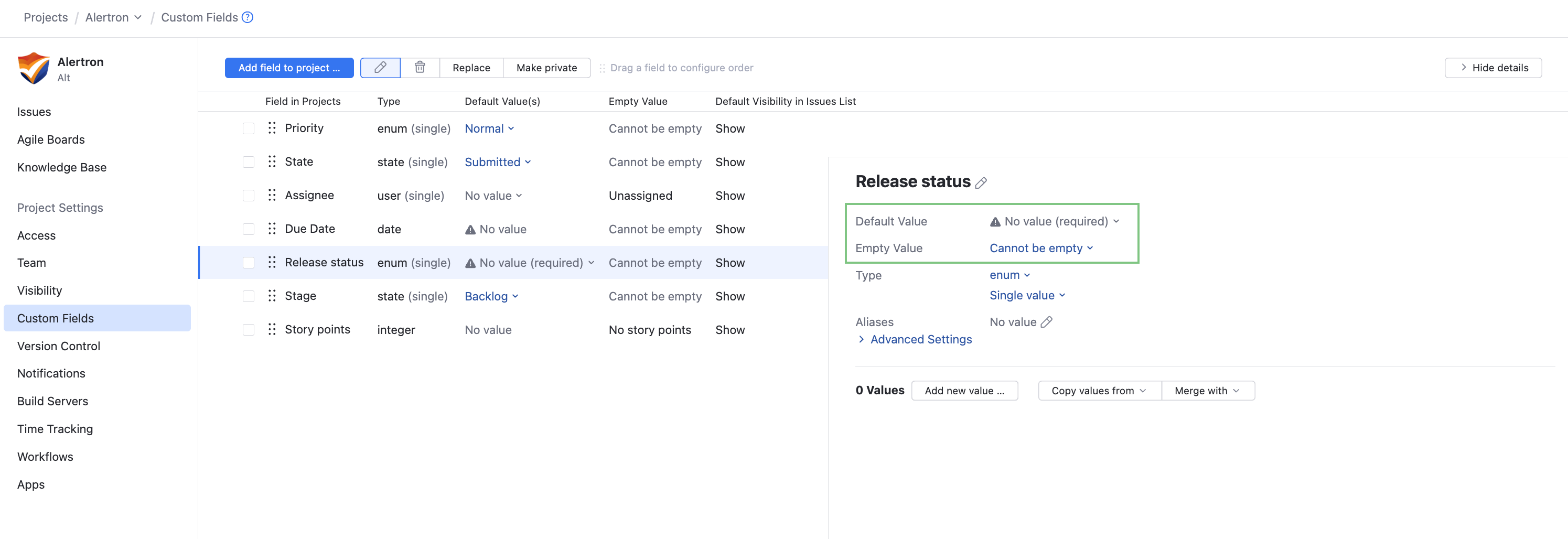Select the Due Date row checkbox

(249, 229)
